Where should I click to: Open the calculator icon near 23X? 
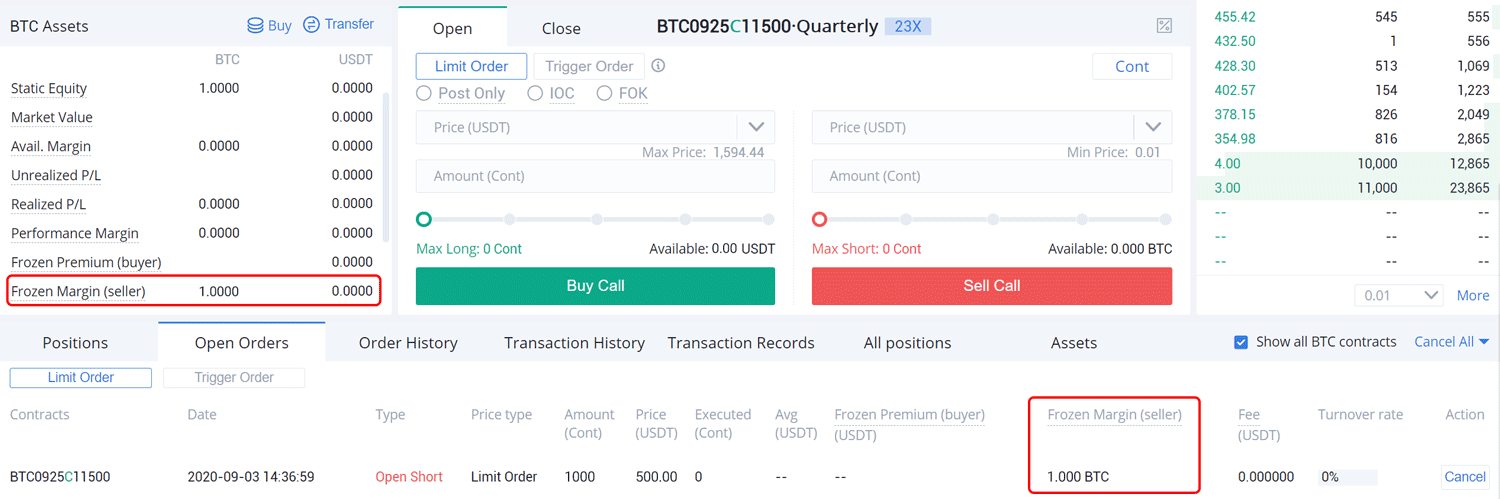(1164, 26)
